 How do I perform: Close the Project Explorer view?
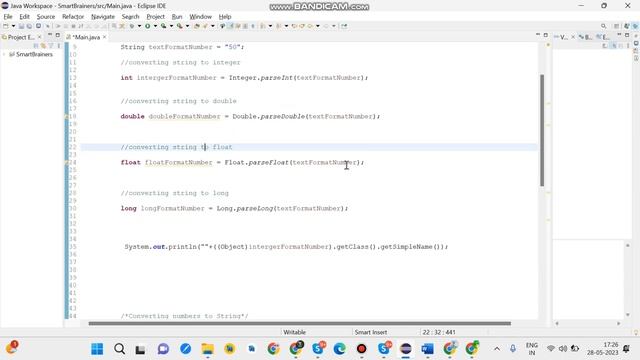[x=40, y=37]
